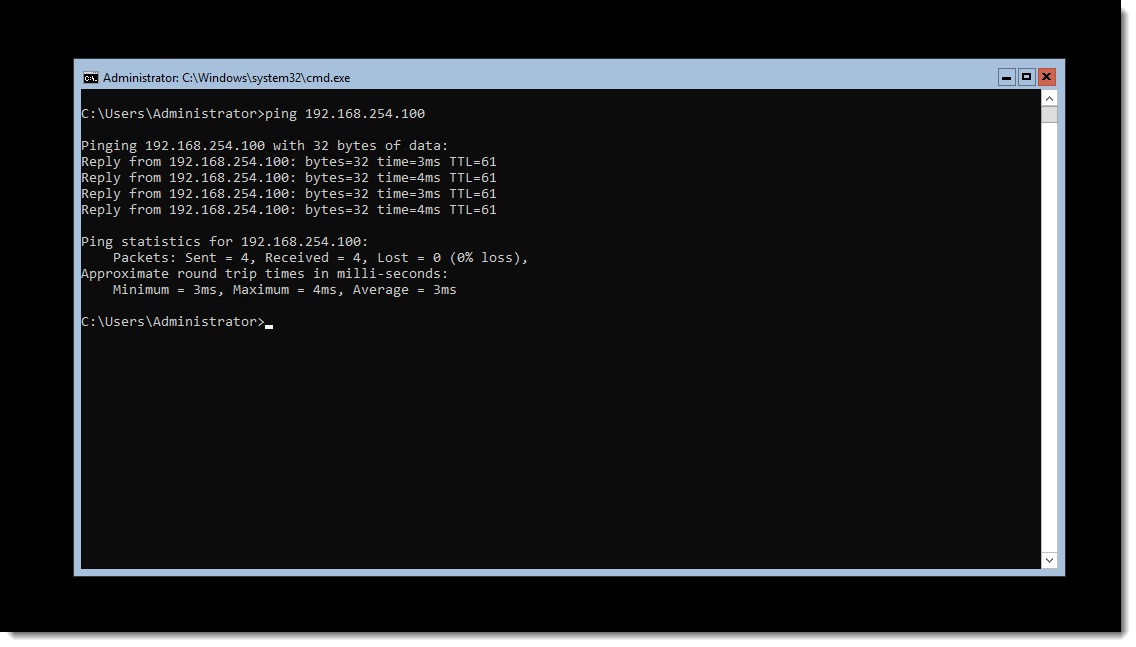Click the 'Packets: Sent = 4' line

320,257
